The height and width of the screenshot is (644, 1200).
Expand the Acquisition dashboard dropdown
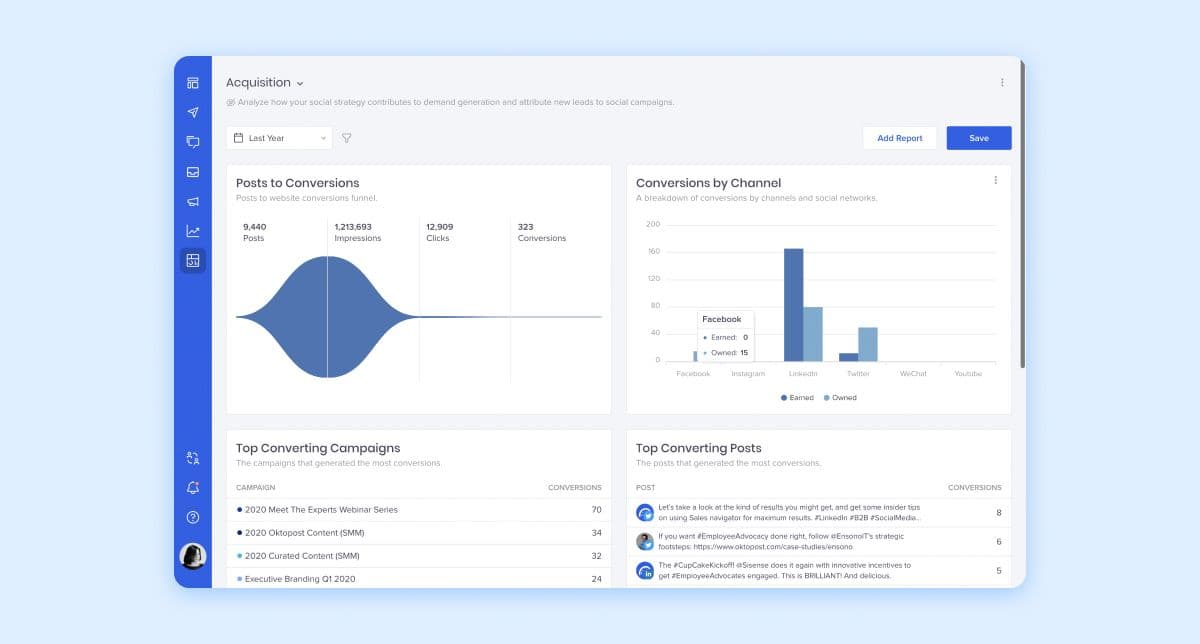(x=265, y=83)
